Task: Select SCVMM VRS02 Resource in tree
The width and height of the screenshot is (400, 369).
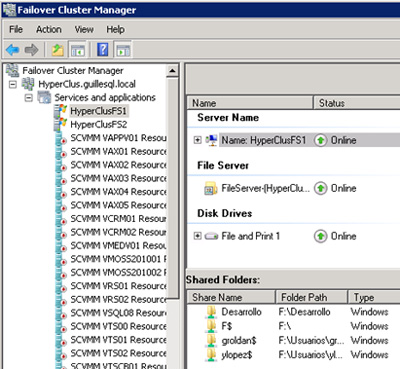Action: click(x=118, y=299)
